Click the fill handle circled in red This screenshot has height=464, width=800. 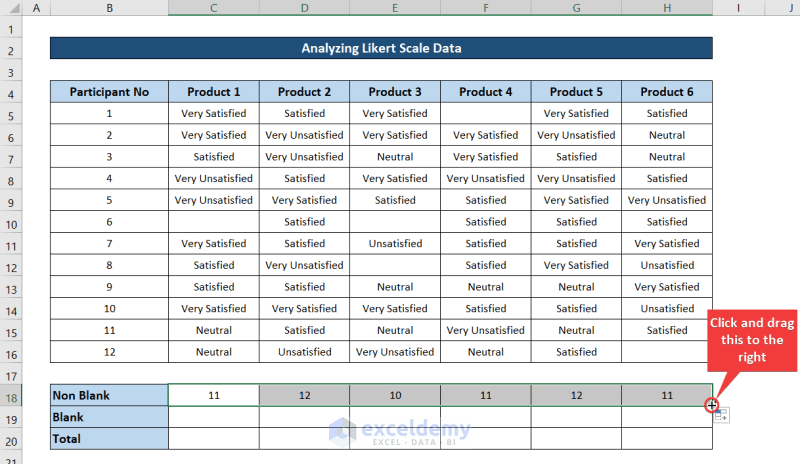coord(711,405)
